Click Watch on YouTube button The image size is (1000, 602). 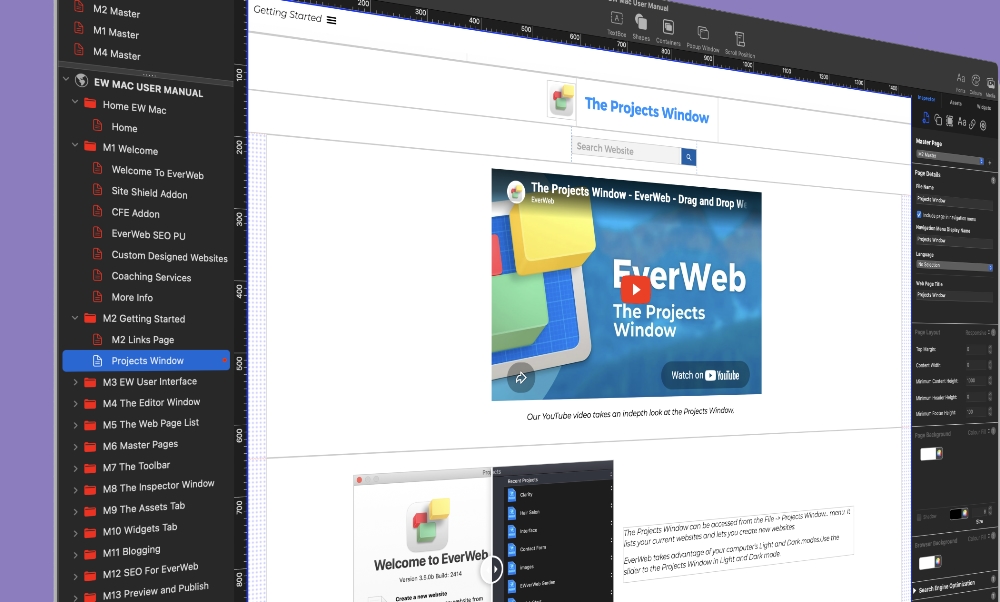(705, 375)
